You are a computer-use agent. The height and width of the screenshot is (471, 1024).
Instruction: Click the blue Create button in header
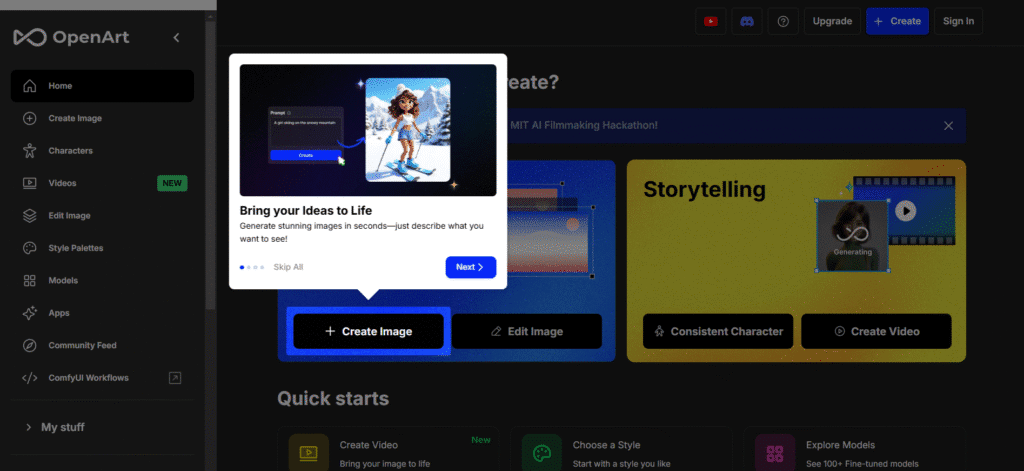coord(897,21)
